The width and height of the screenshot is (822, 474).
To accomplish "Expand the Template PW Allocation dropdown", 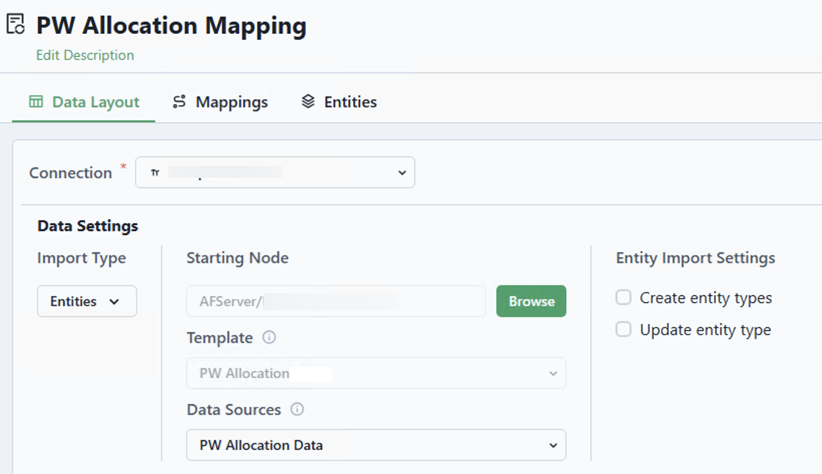I will [x=376, y=373].
